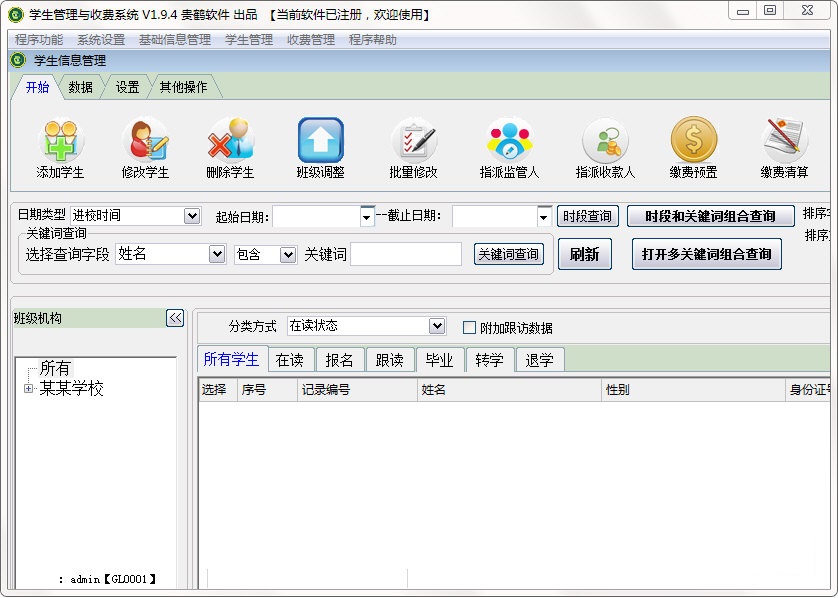
Task: Expand the 某某学校 tree node
Action: click(28, 389)
